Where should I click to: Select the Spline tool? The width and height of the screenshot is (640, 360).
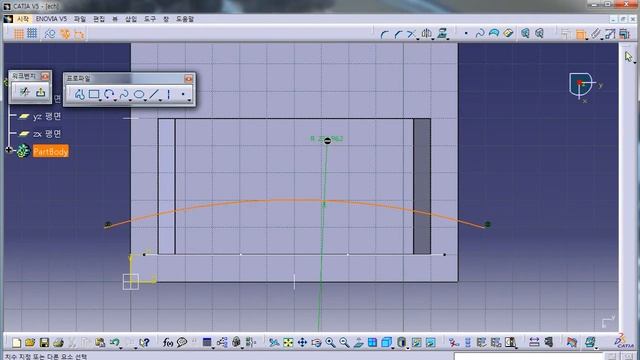[124, 95]
